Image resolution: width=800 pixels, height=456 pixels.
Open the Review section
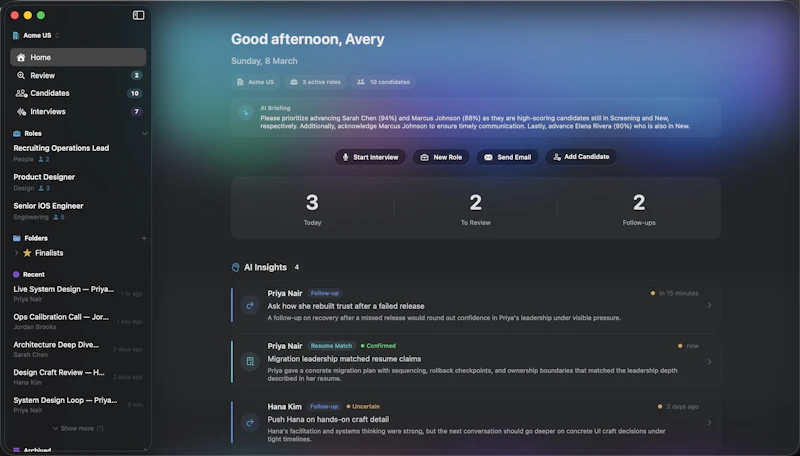pos(78,75)
